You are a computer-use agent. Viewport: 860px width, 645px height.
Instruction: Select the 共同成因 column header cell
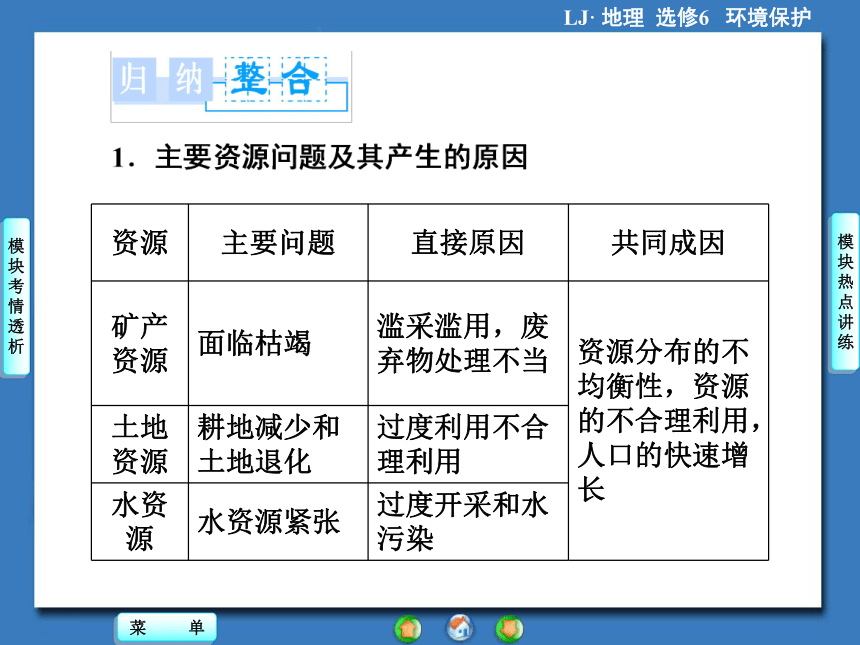(669, 242)
